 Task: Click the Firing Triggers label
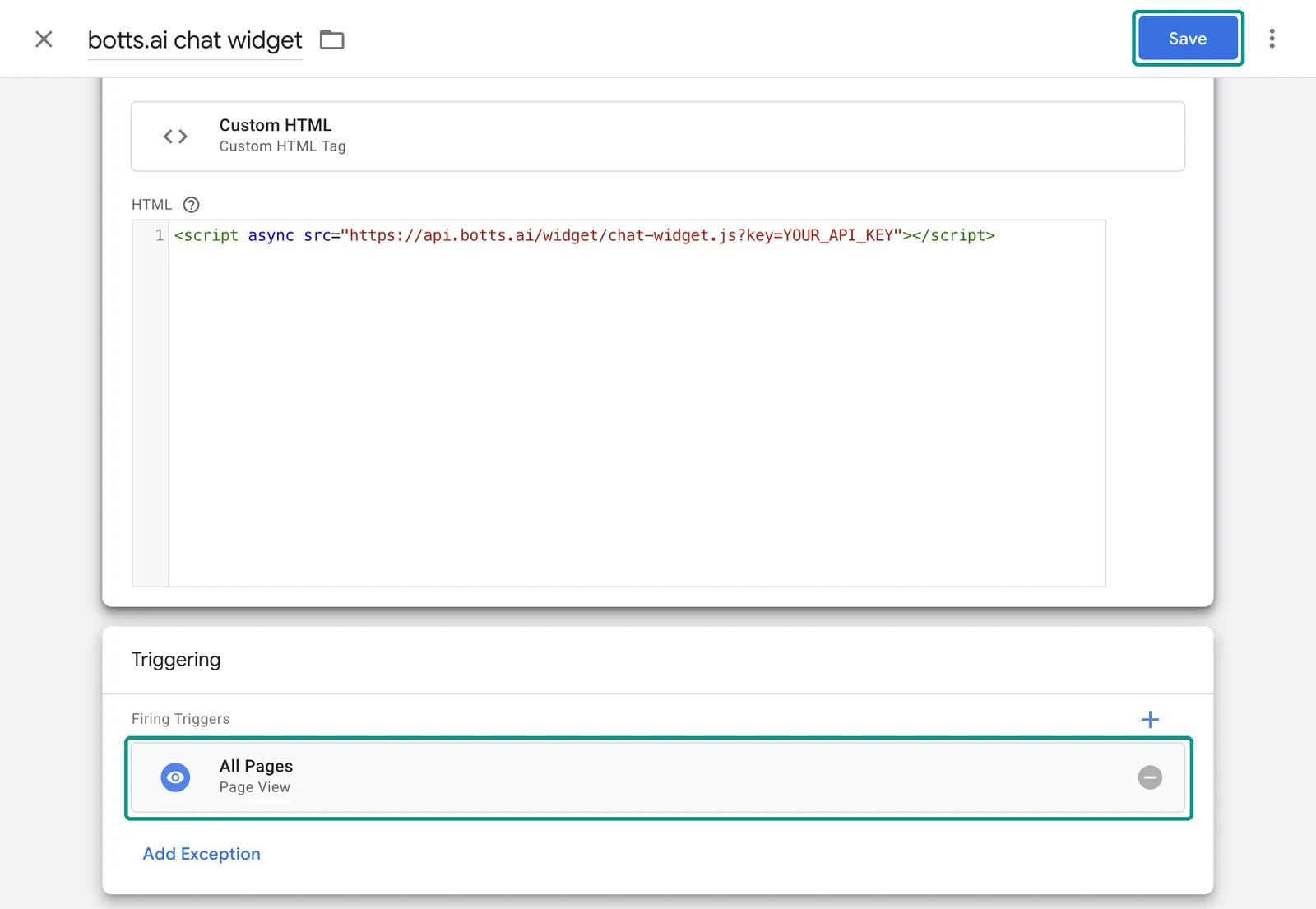pos(181,719)
